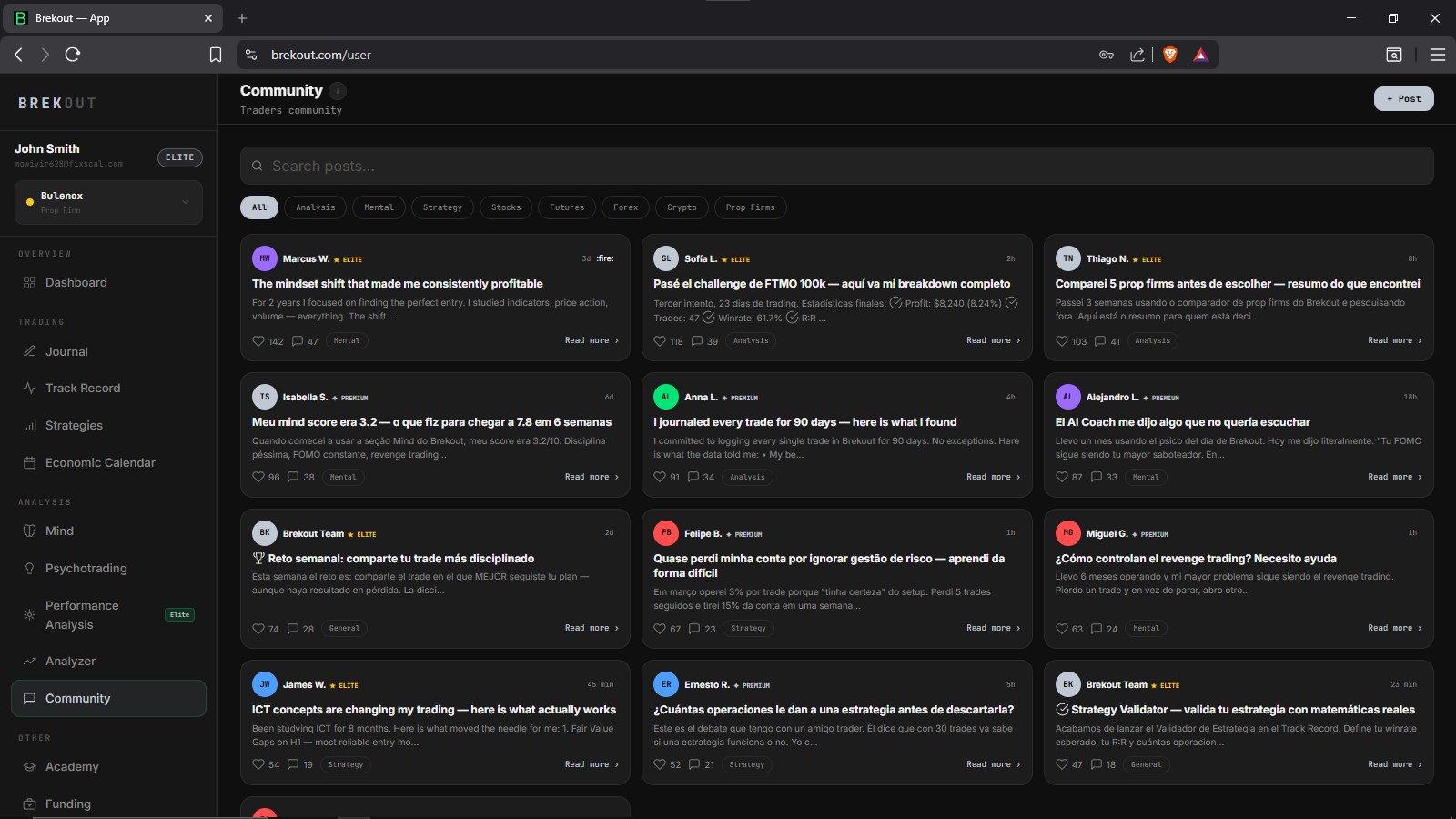
Task: Click the Analyzer trend icon
Action: click(x=29, y=662)
